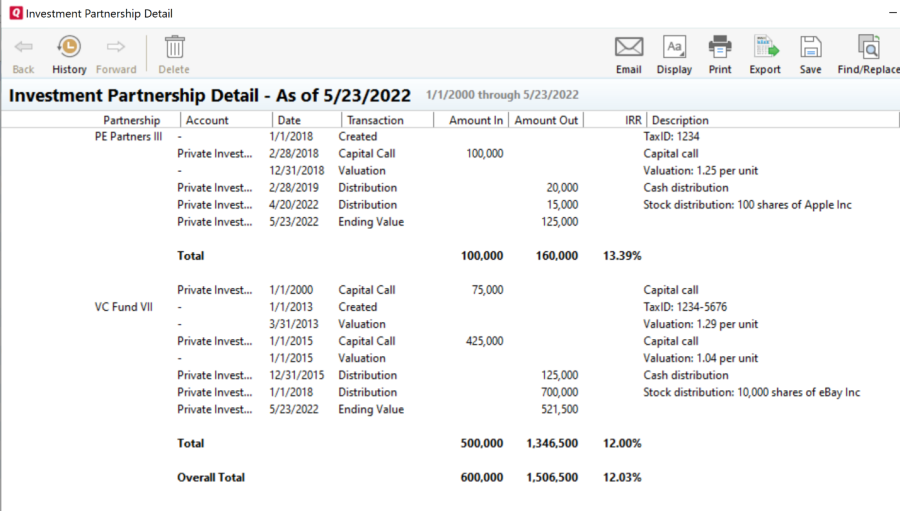900x511 pixels.
Task: Click the Partnership column header
Action: 131,120
